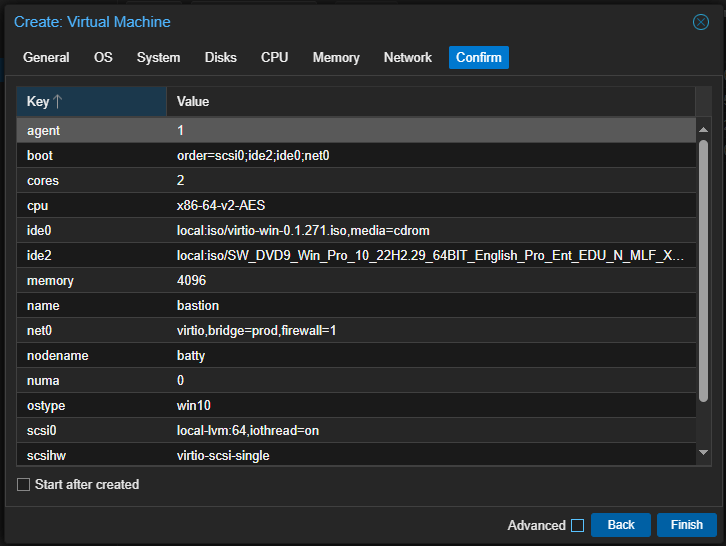The image size is (726, 546).
Task: Go to the System tab
Action: [x=158, y=58]
